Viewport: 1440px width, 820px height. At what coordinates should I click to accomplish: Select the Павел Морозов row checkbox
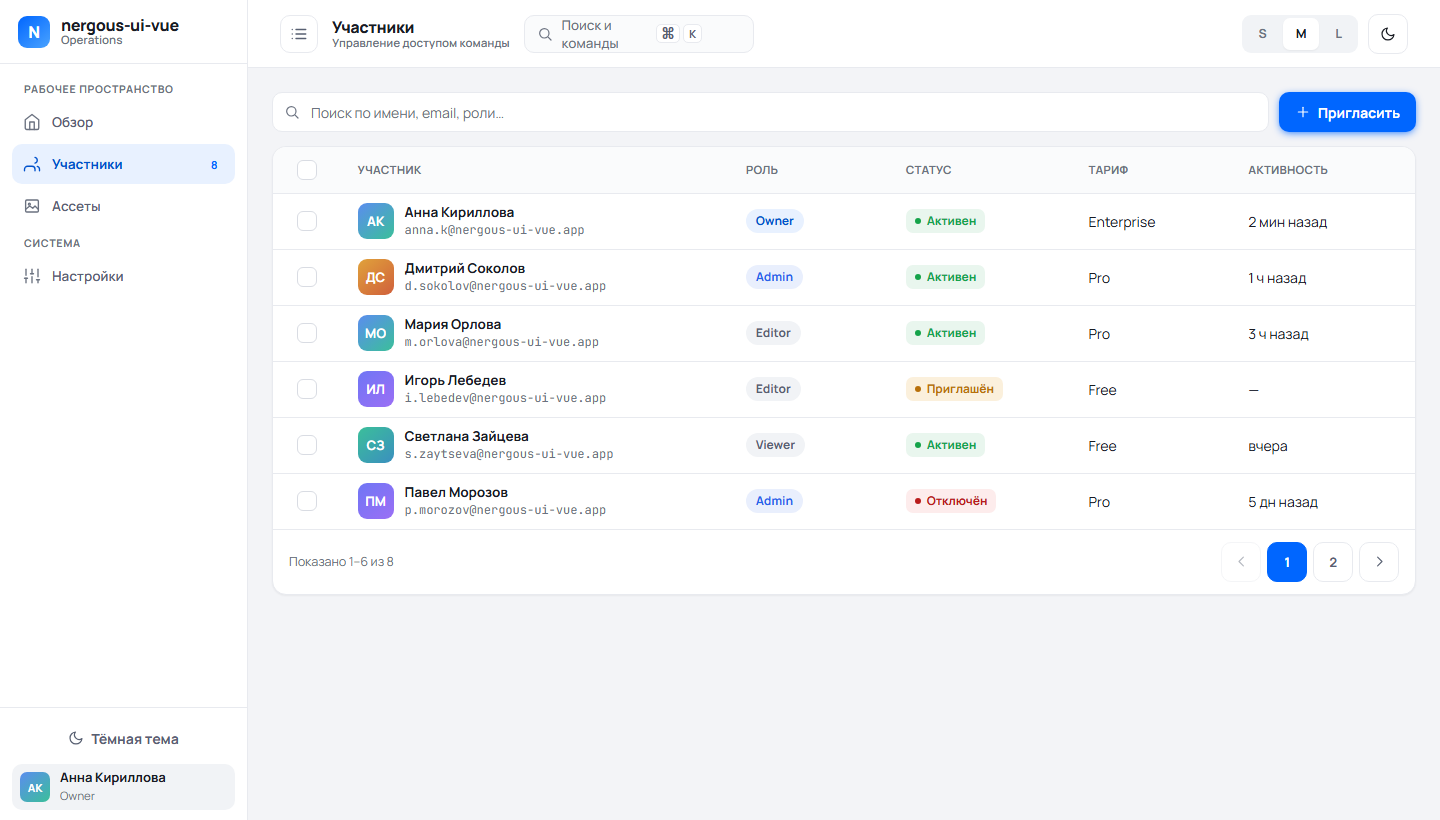point(307,501)
